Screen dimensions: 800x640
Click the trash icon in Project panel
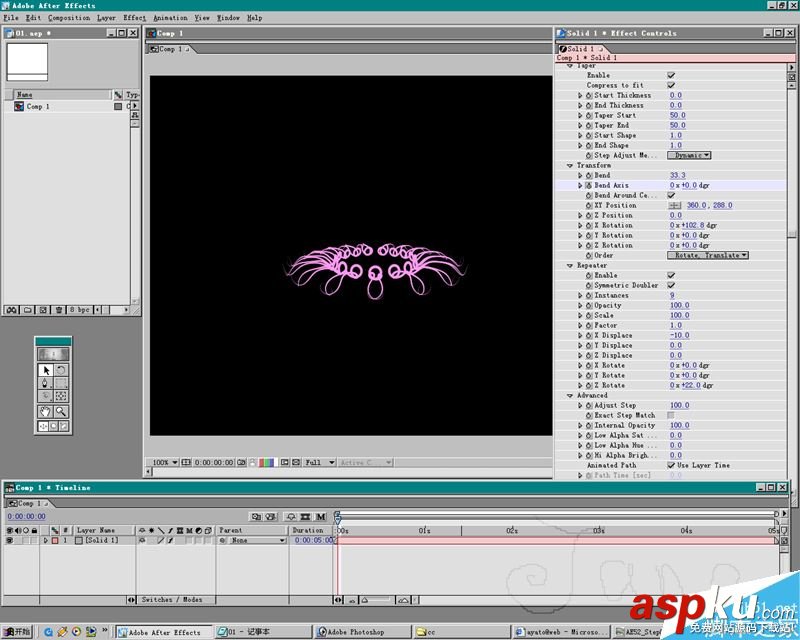click(x=58, y=310)
